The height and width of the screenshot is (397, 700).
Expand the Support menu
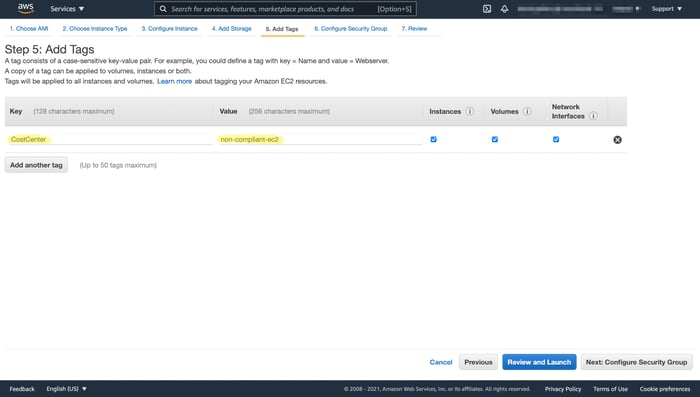[x=667, y=8]
